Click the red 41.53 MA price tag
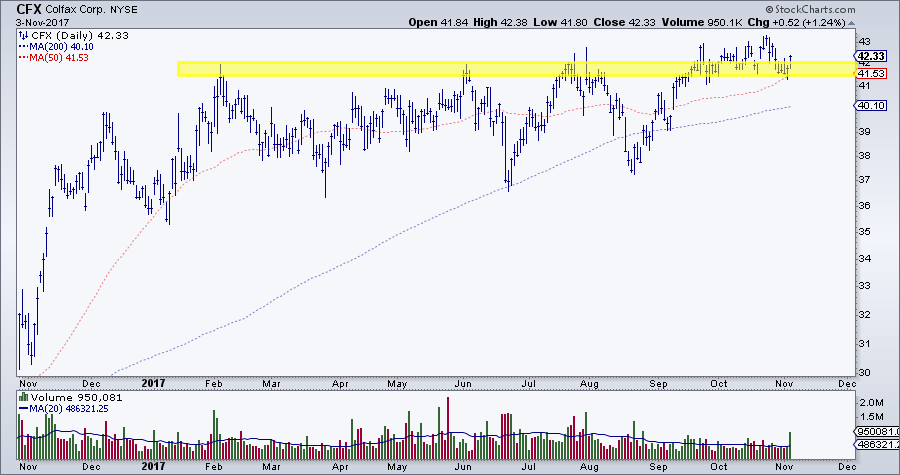This screenshot has height=475, width=900. (872, 74)
